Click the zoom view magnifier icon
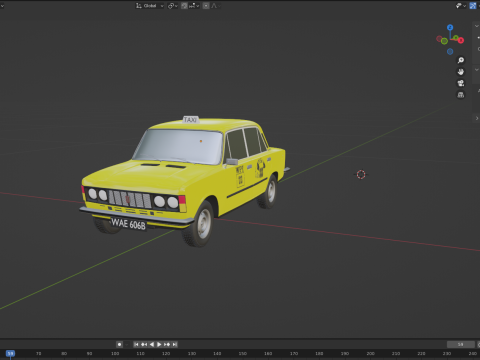The image size is (480, 360). point(461,60)
